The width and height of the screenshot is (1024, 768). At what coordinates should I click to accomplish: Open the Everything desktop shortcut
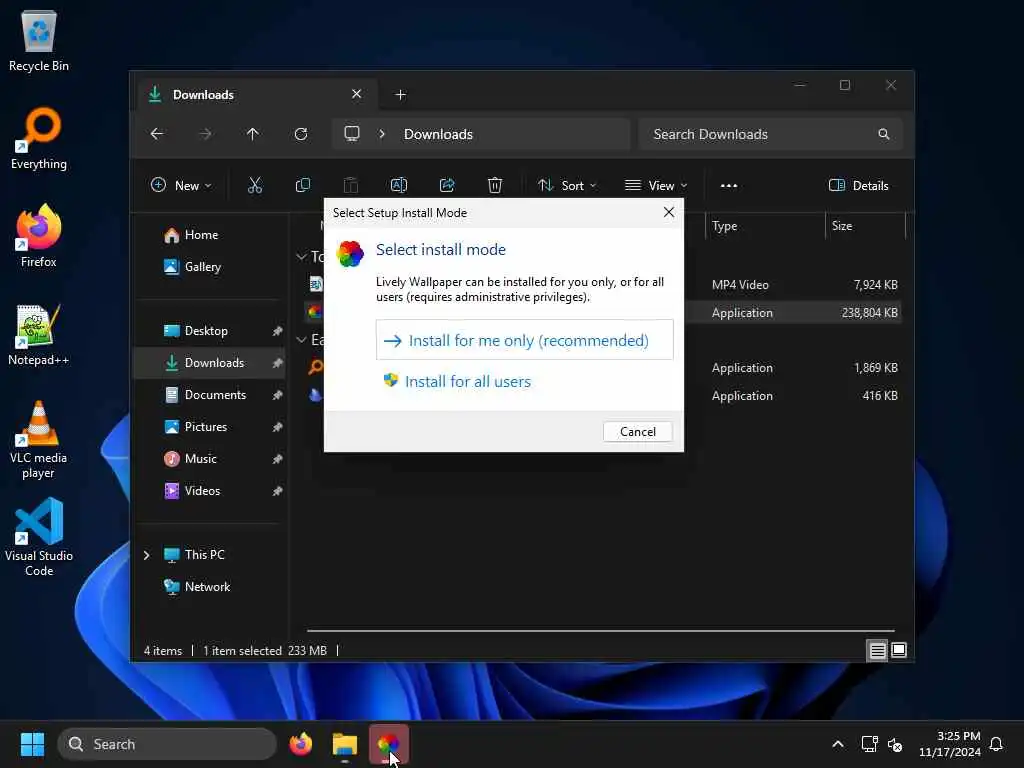[x=39, y=139]
